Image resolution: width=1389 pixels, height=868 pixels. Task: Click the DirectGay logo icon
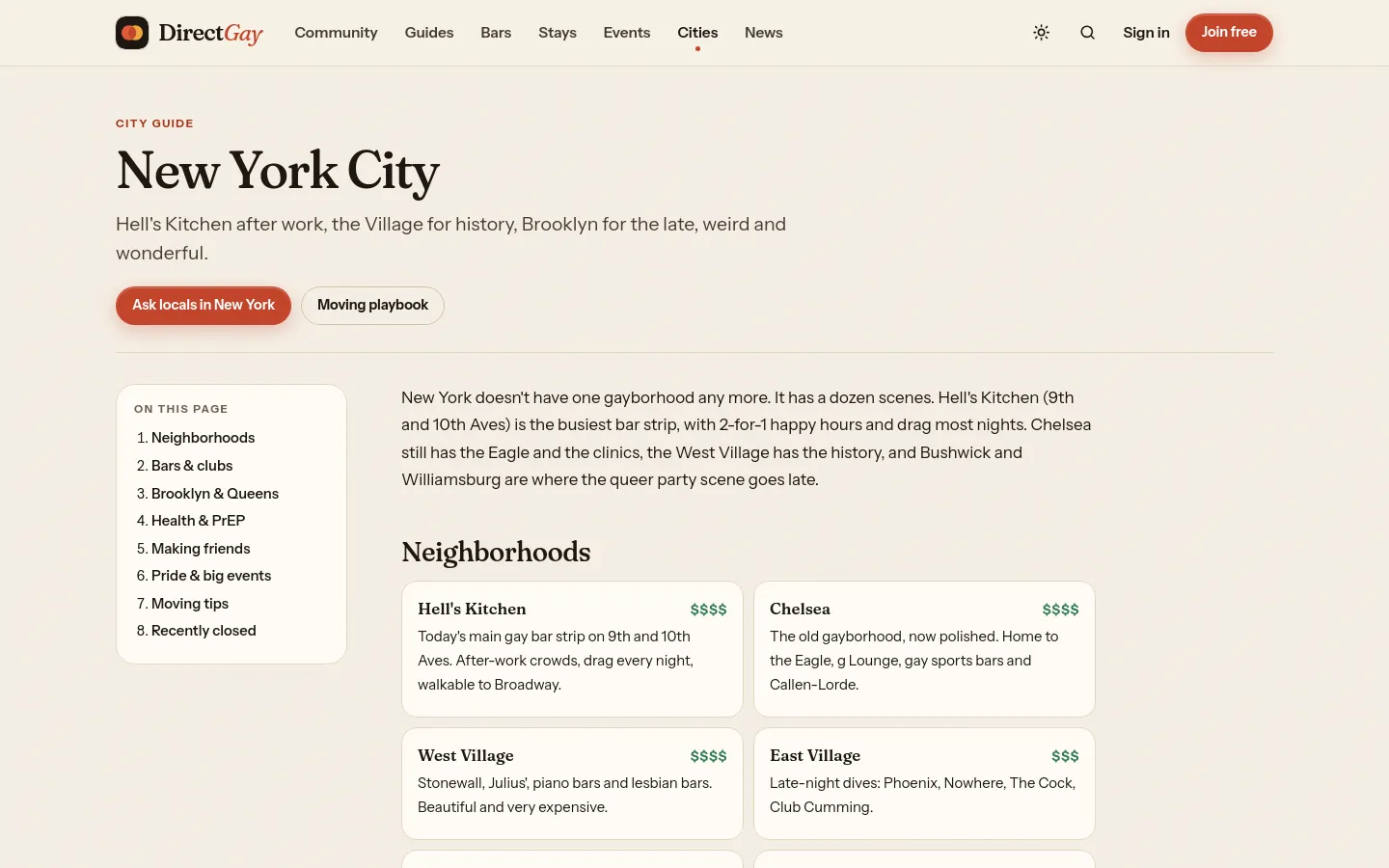coord(132,33)
